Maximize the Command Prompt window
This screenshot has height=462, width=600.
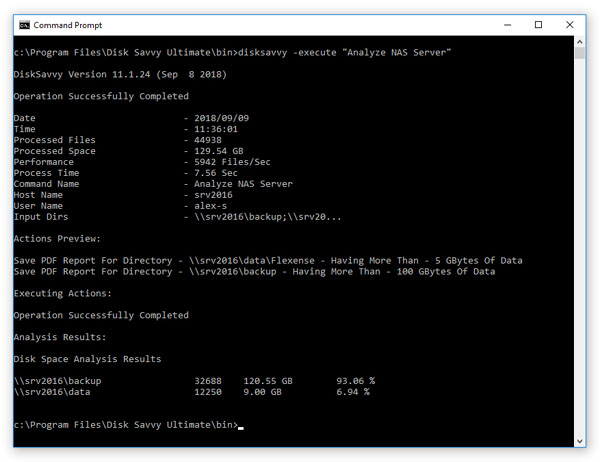pyautogui.click(x=538, y=25)
